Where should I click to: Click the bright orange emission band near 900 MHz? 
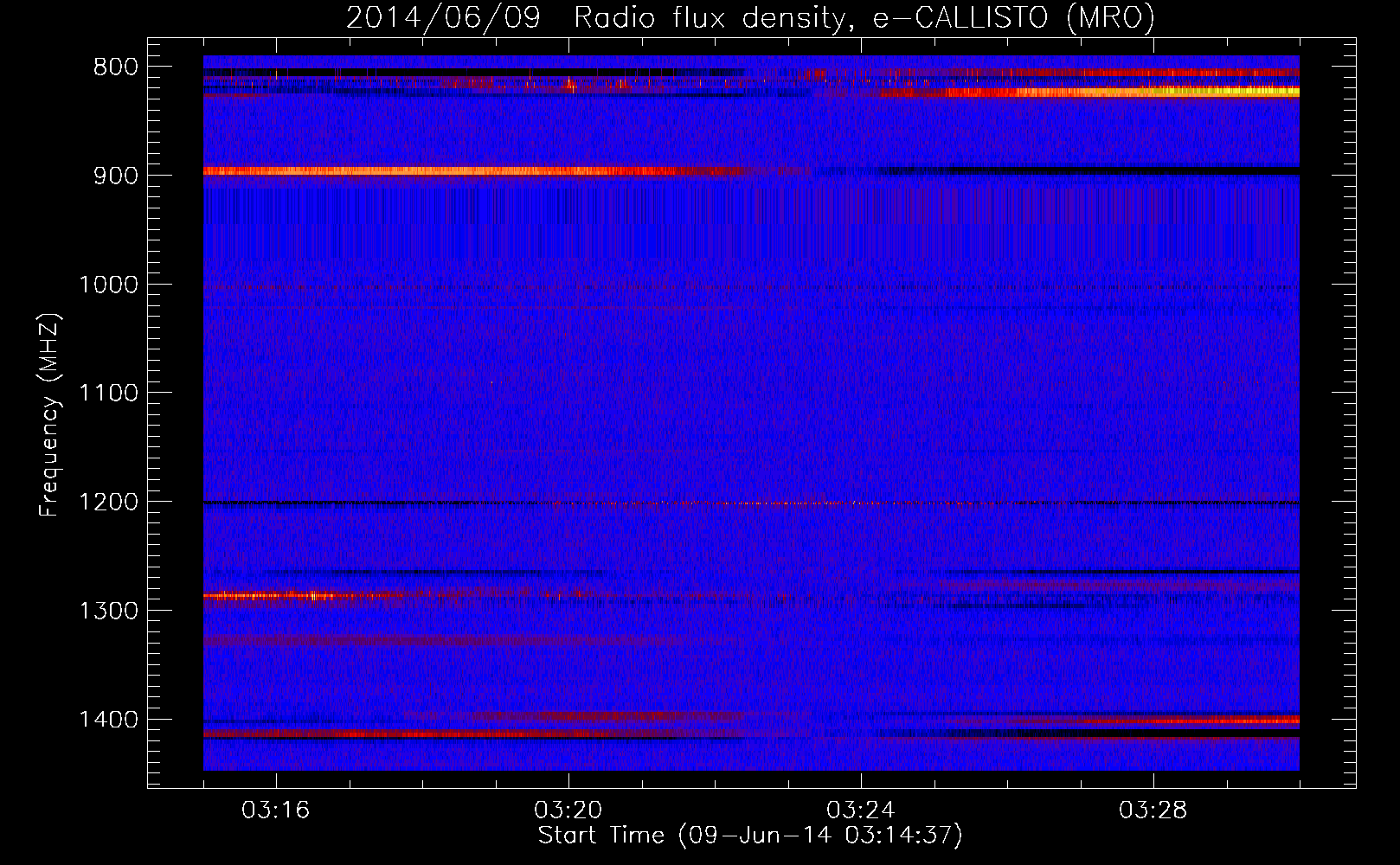pyautogui.click(x=474, y=171)
